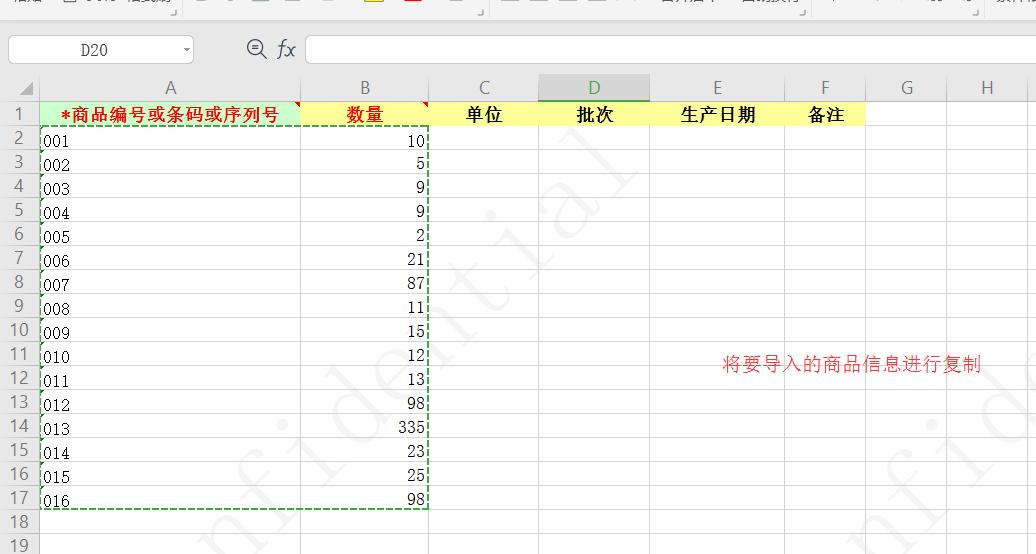Click cell containing 012

[170, 402]
